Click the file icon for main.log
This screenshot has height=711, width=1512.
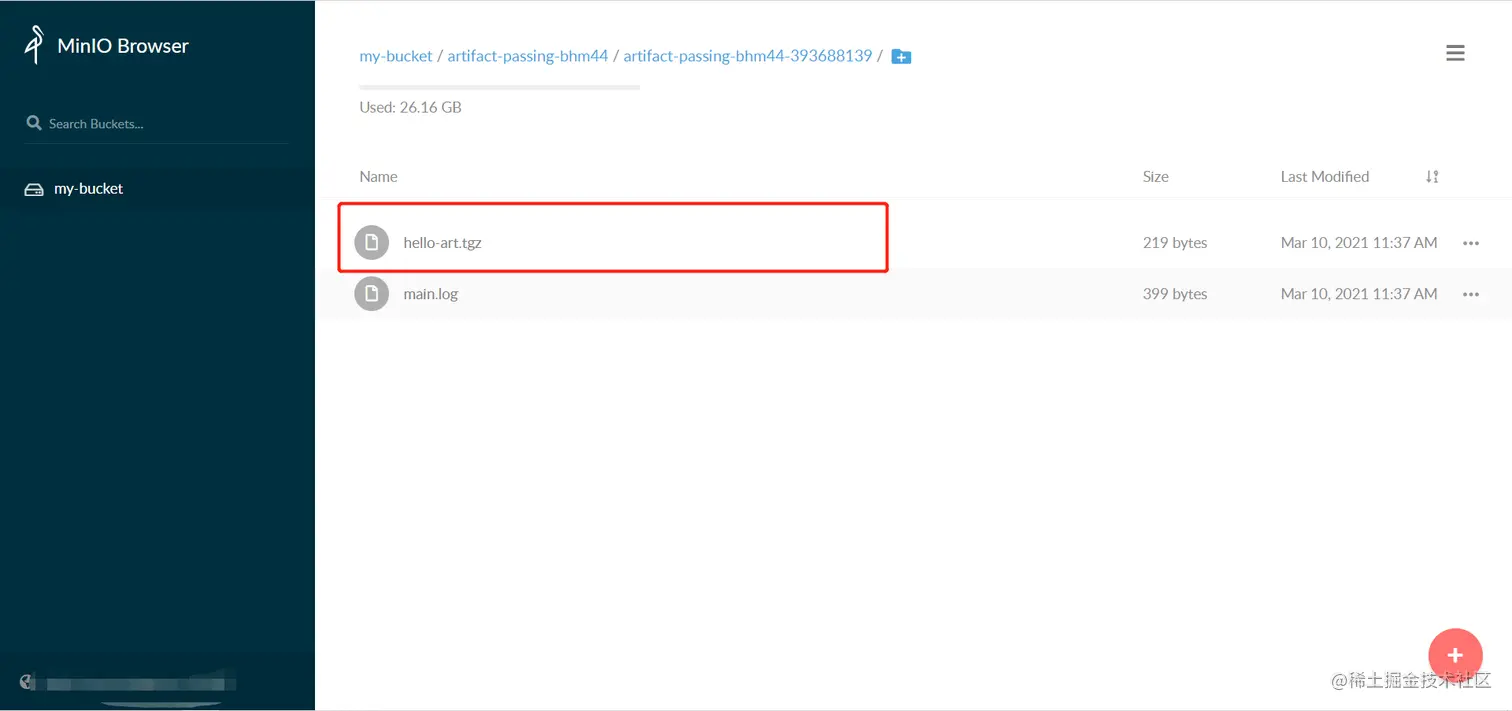372,294
